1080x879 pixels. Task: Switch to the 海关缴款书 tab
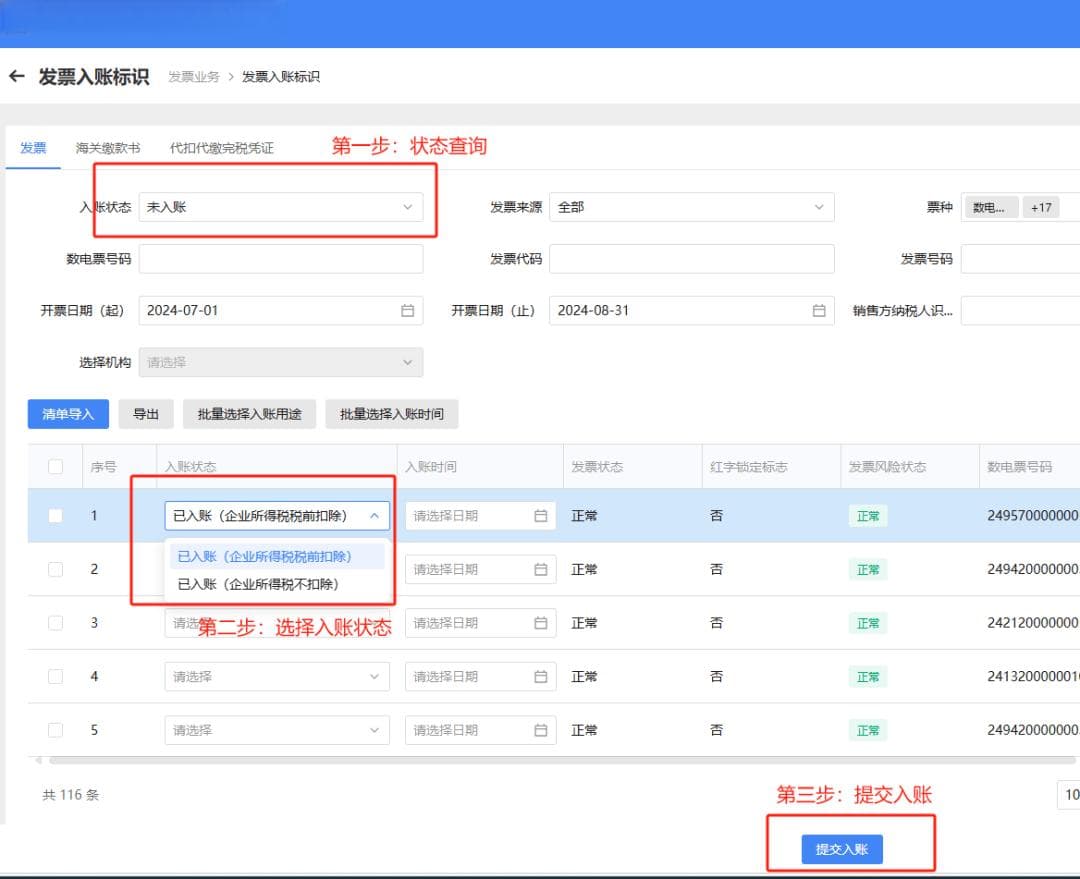pos(108,148)
